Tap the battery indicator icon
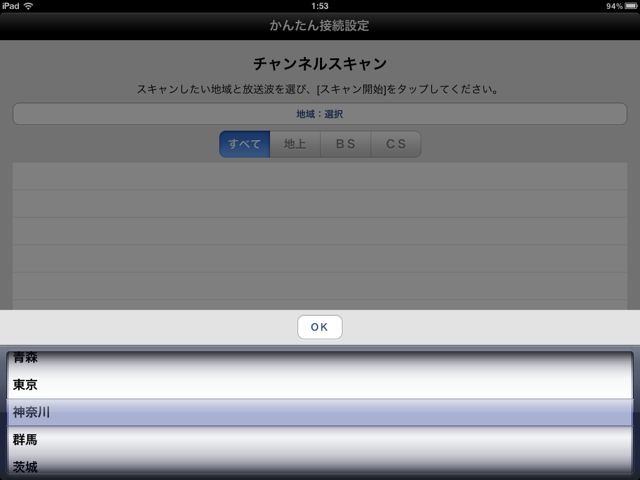Viewport: 640px width, 480px height. point(631,6)
